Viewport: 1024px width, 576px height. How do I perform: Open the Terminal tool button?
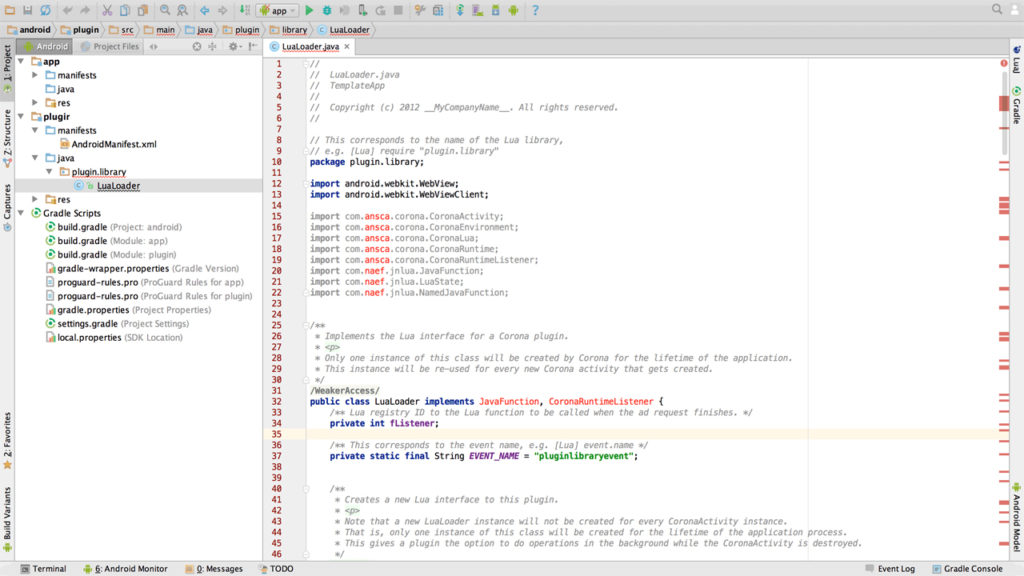click(x=43, y=568)
